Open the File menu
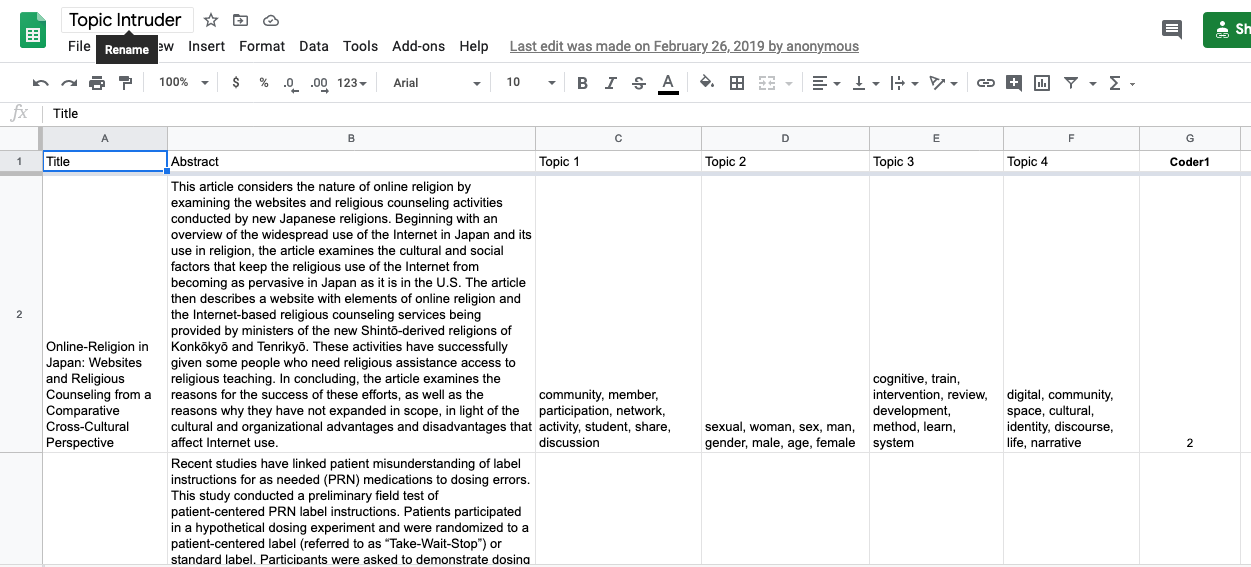This screenshot has width=1251, height=567. coord(79,46)
